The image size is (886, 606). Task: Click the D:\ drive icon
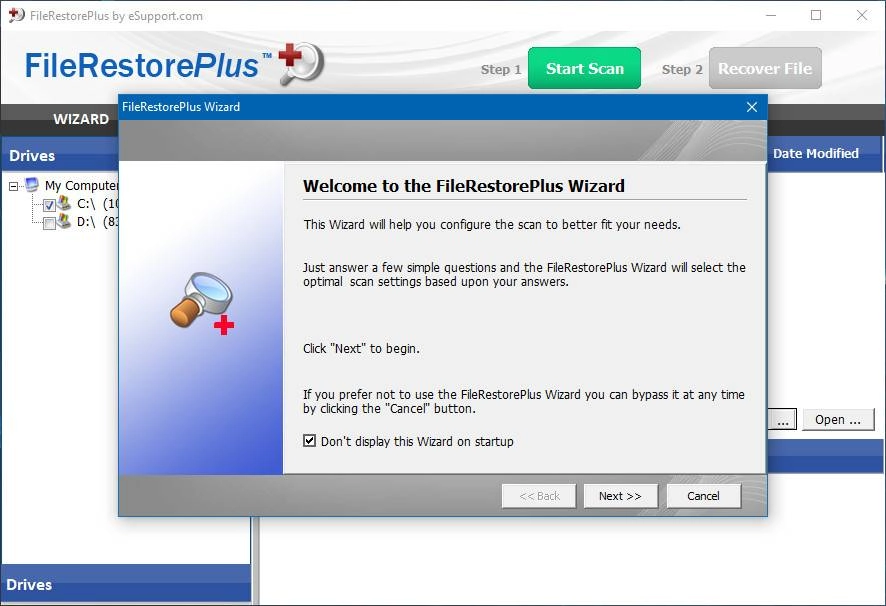pos(64,220)
